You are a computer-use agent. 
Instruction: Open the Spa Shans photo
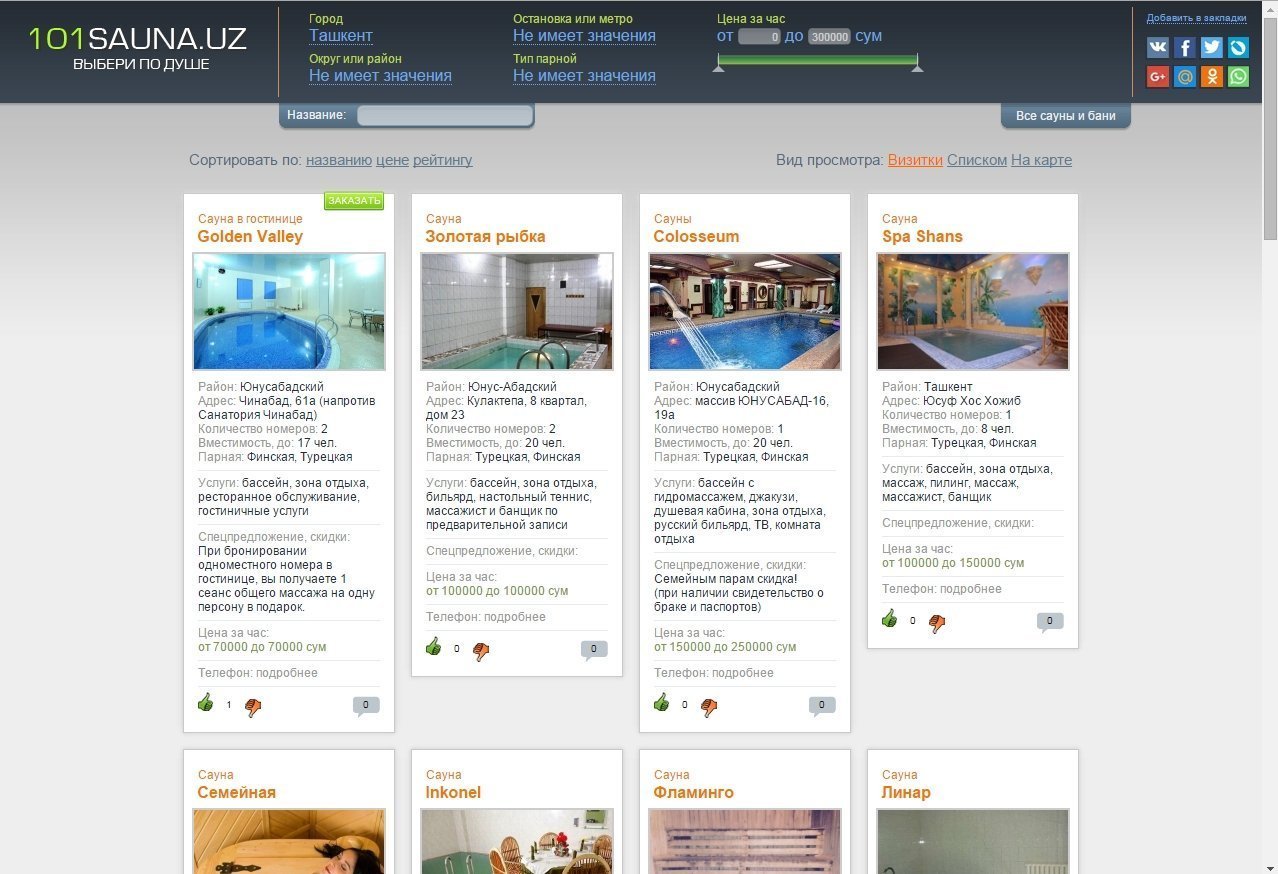coord(973,311)
